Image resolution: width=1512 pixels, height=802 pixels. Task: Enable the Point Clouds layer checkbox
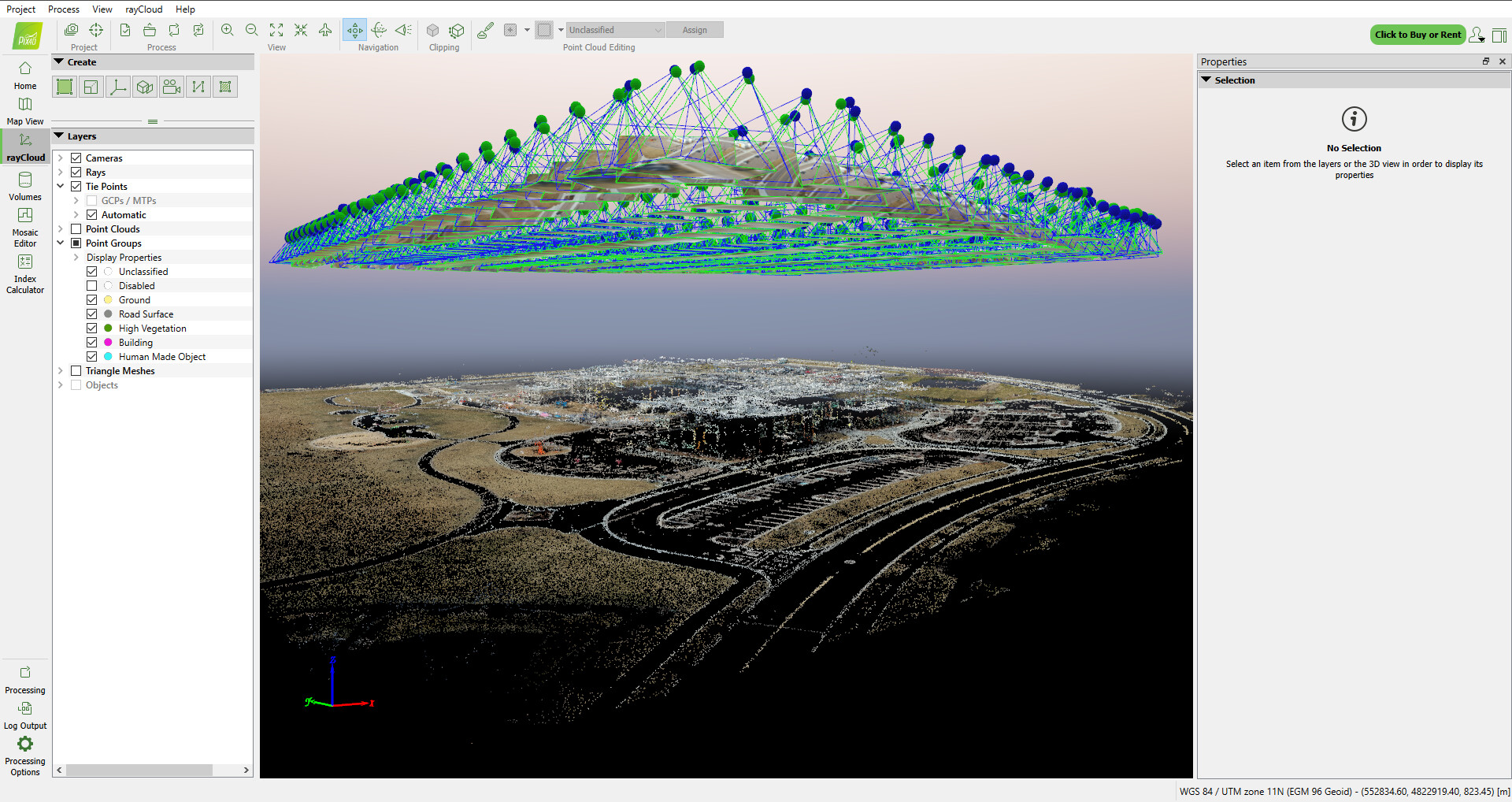click(76, 229)
